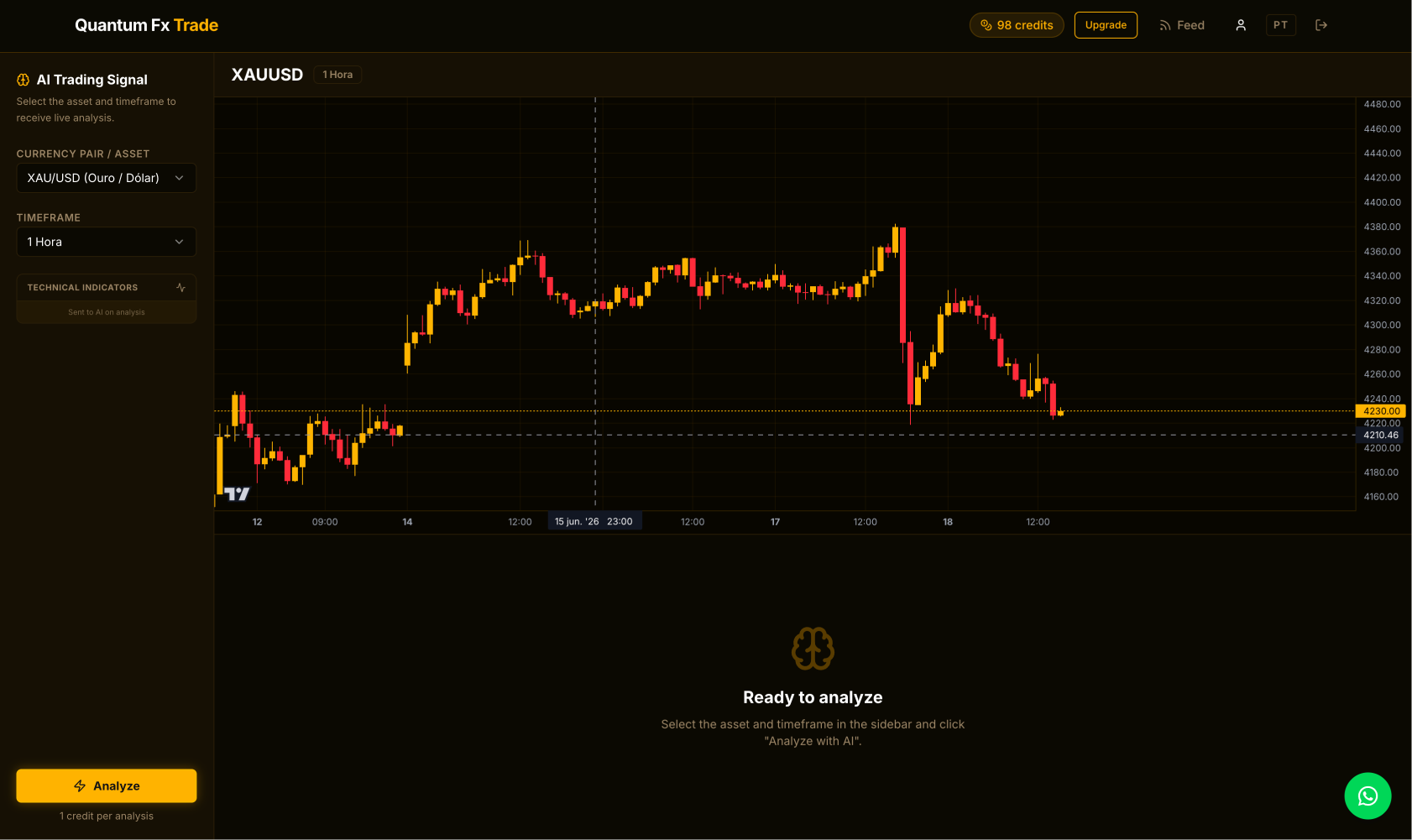Open the WhatsApp chat bubble
The height and width of the screenshot is (840, 1412).
(1368, 796)
